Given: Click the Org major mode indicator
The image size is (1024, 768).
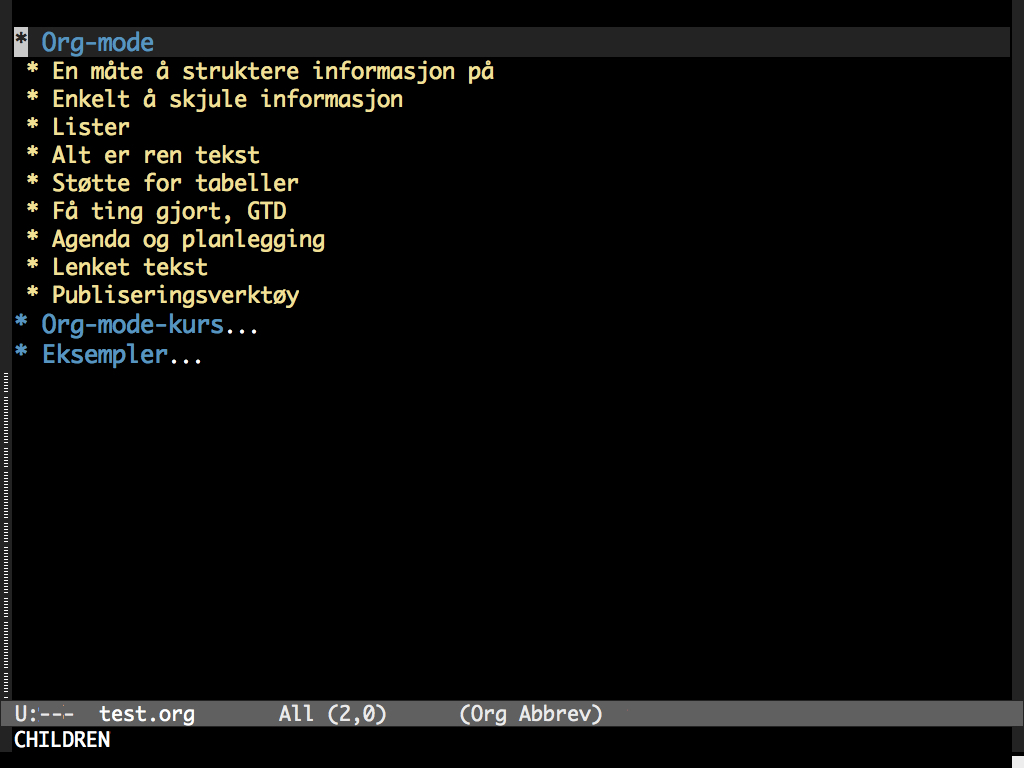Looking at the screenshot, I should pyautogui.click(x=489, y=714).
